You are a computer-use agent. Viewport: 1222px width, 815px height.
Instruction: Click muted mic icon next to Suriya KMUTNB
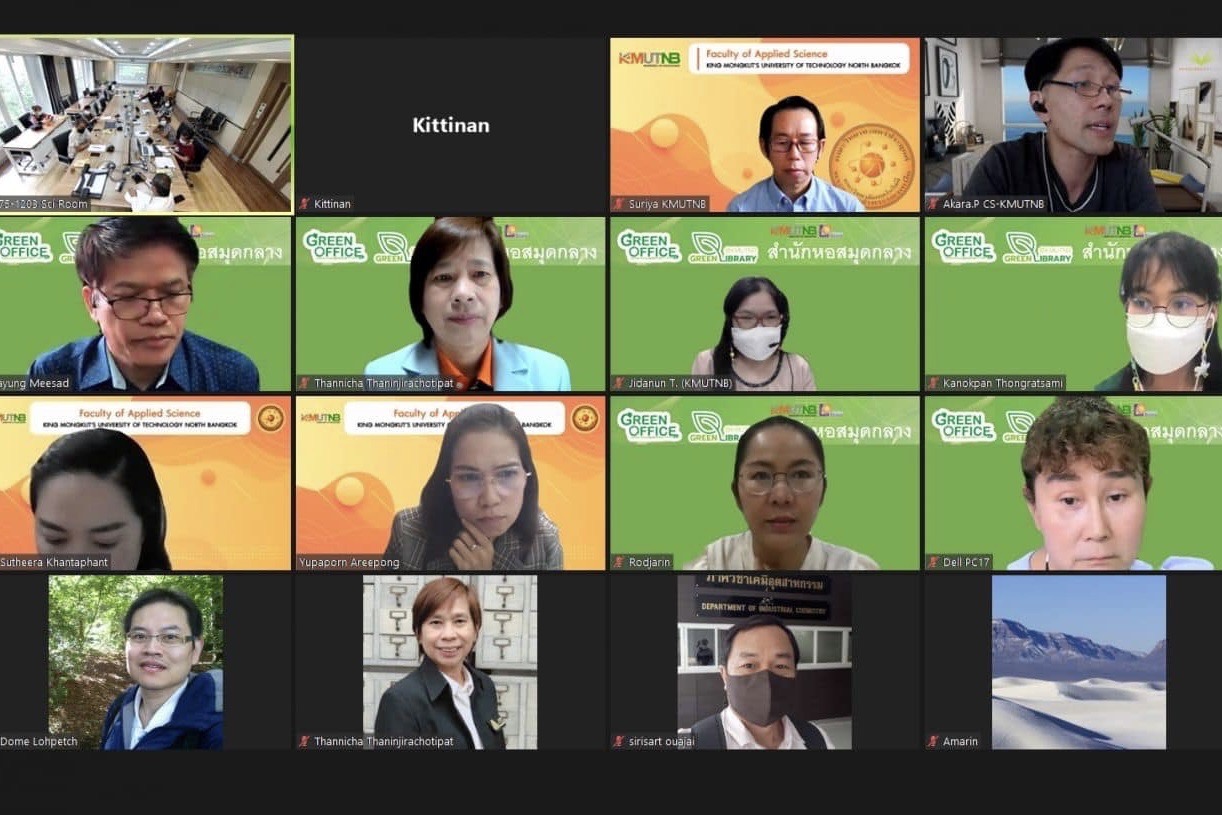tap(619, 204)
